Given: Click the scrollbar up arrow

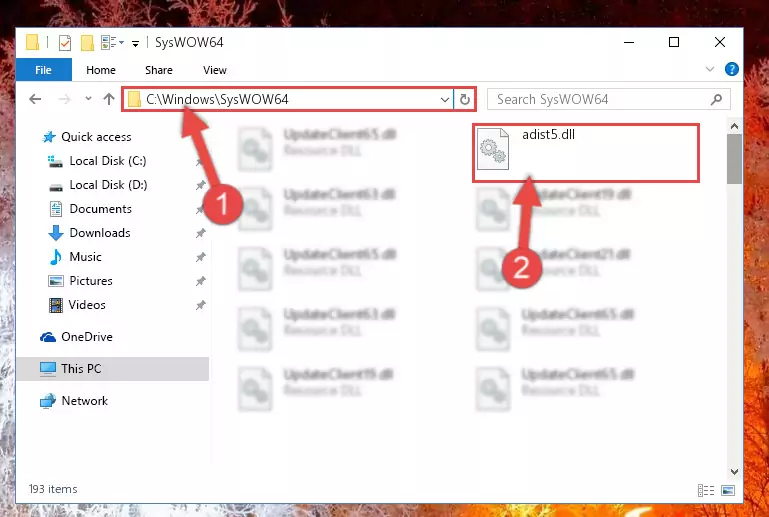Looking at the screenshot, I should pyautogui.click(x=734, y=127).
